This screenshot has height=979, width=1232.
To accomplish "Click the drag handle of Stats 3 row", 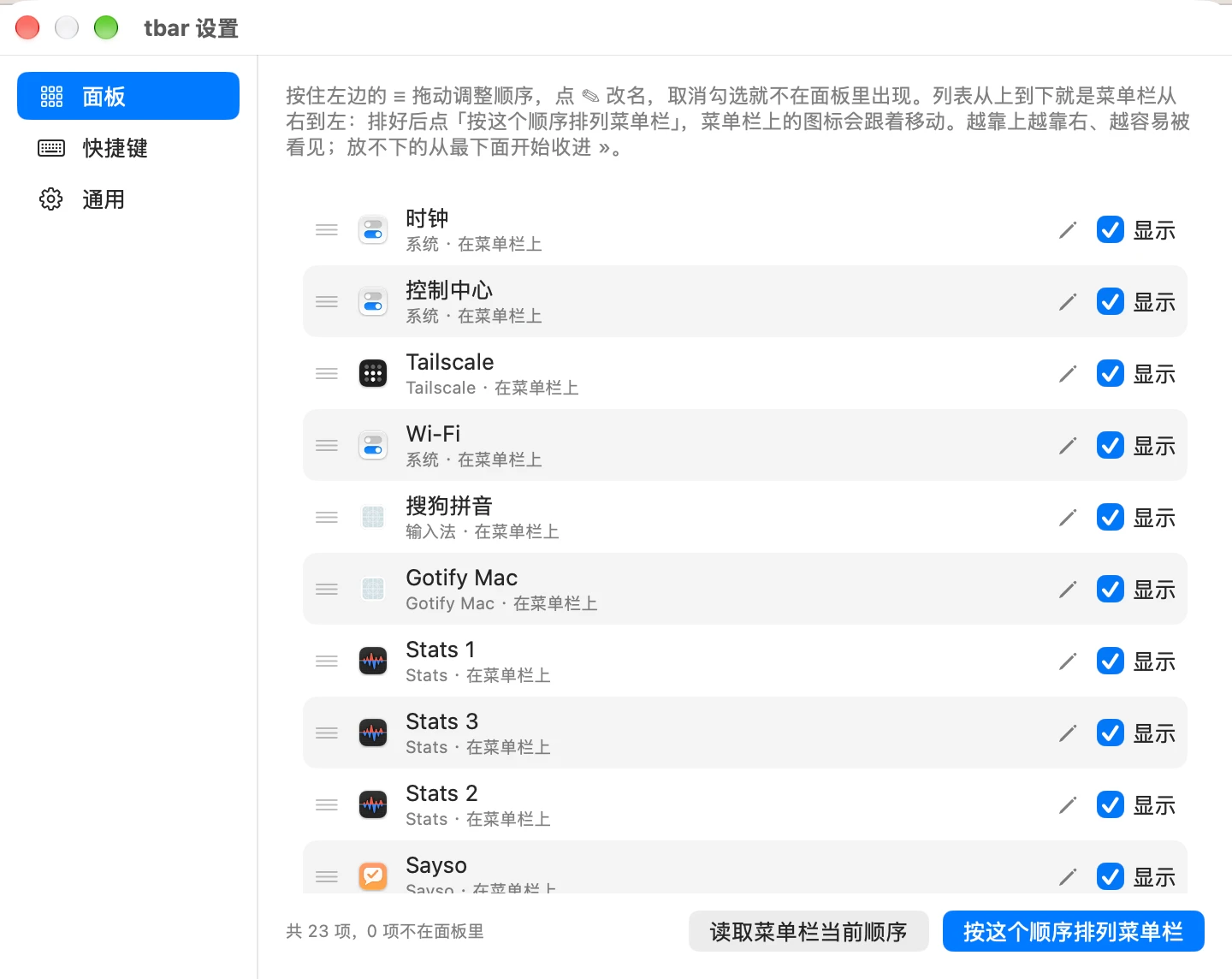I will 327,733.
